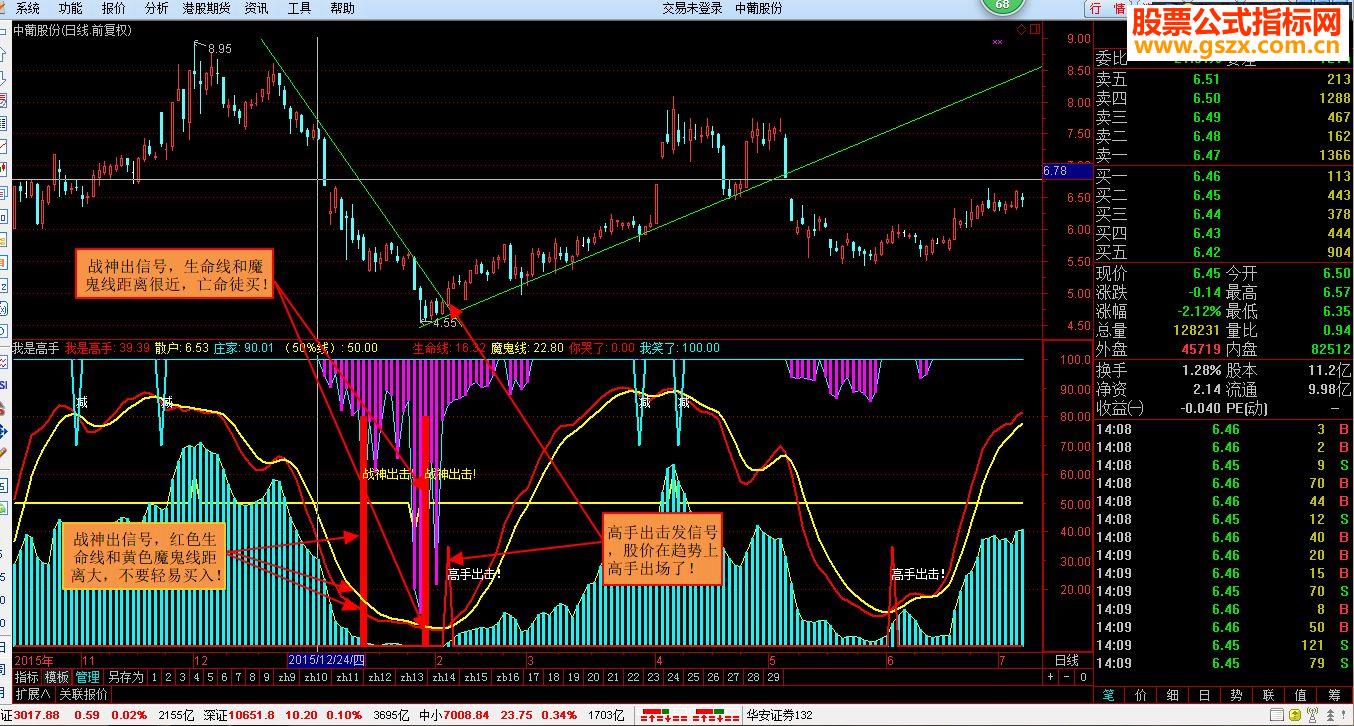Click the plus zoom-in button beside 日线
The height and width of the screenshot is (726, 1354).
[1050, 677]
